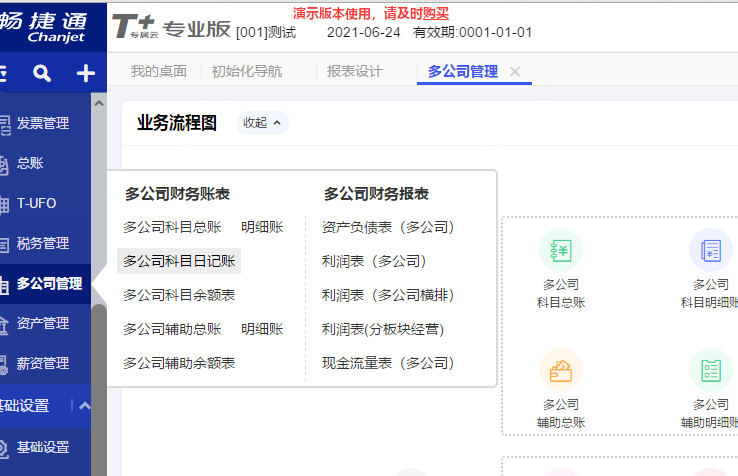Click the 税务管理 sidebar icon

click(4, 245)
